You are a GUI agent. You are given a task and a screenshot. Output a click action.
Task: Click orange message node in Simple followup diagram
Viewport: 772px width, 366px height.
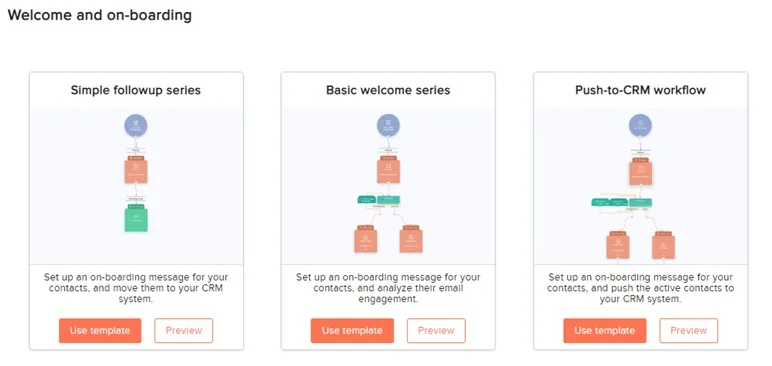tap(136, 169)
